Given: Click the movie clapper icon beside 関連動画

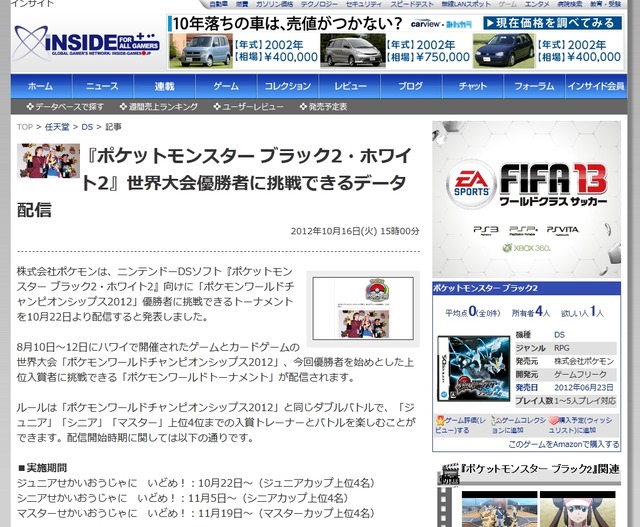Looking at the screenshot, I should tap(449, 474).
